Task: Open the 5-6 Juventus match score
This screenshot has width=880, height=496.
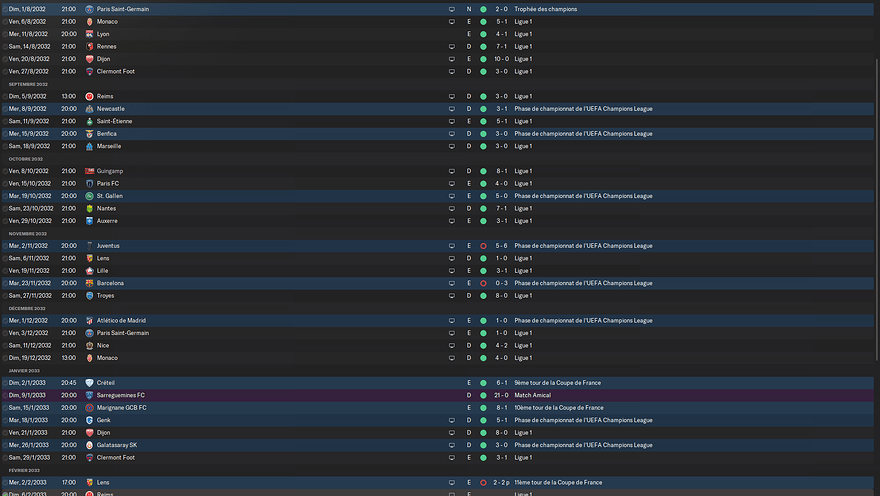Action: [x=500, y=246]
